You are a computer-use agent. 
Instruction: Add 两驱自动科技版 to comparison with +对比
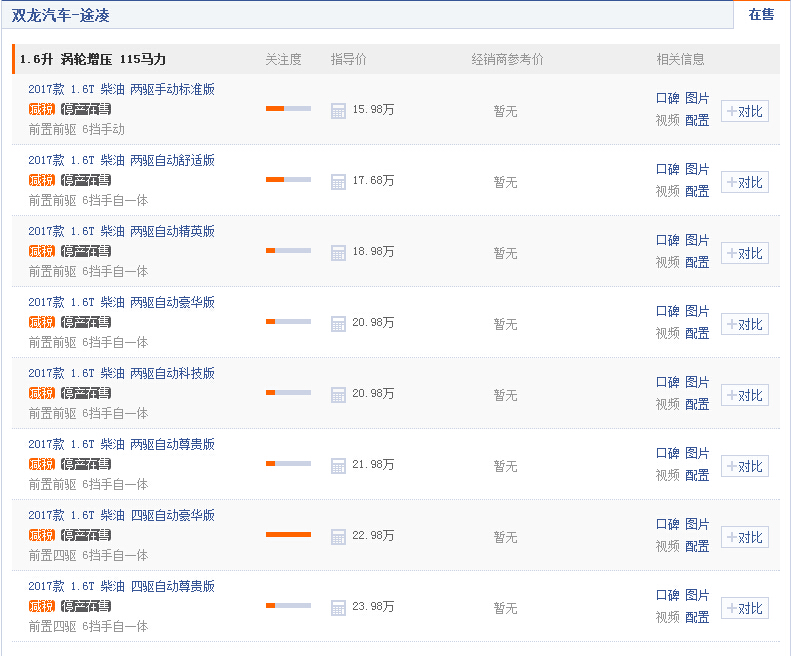click(x=745, y=396)
